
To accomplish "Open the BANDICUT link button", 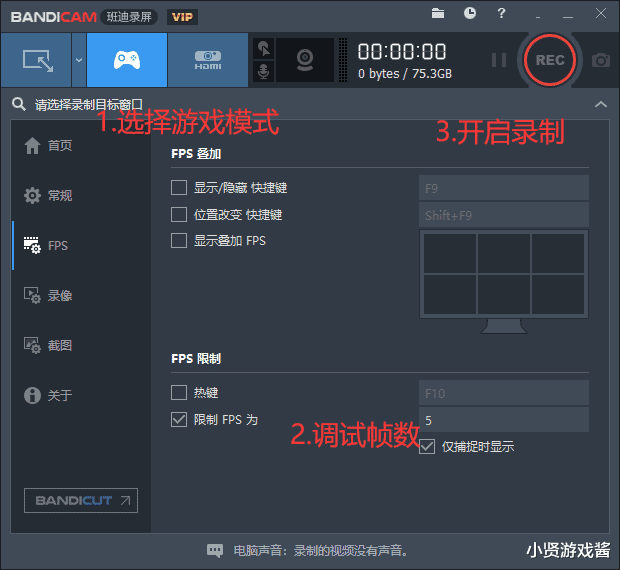I will (81, 500).
